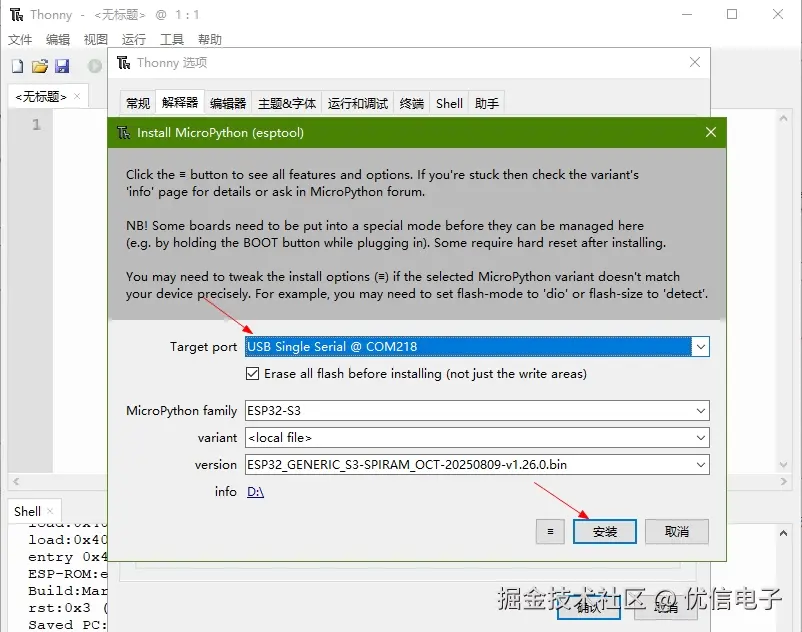This screenshot has width=802, height=632.
Task: Switch to the Shell options tab
Action: 449,103
